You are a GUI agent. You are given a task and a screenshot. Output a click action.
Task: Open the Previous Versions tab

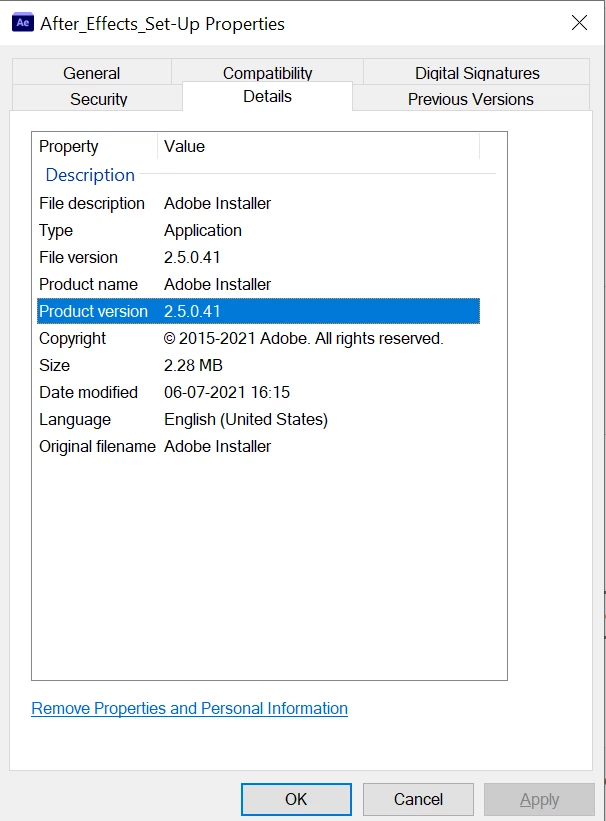(470, 98)
